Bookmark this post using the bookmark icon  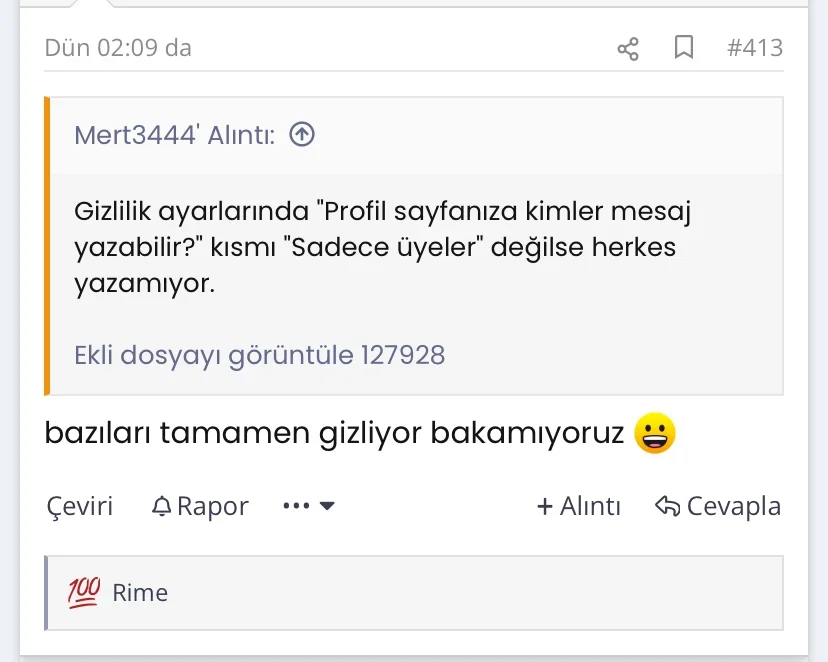(684, 48)
